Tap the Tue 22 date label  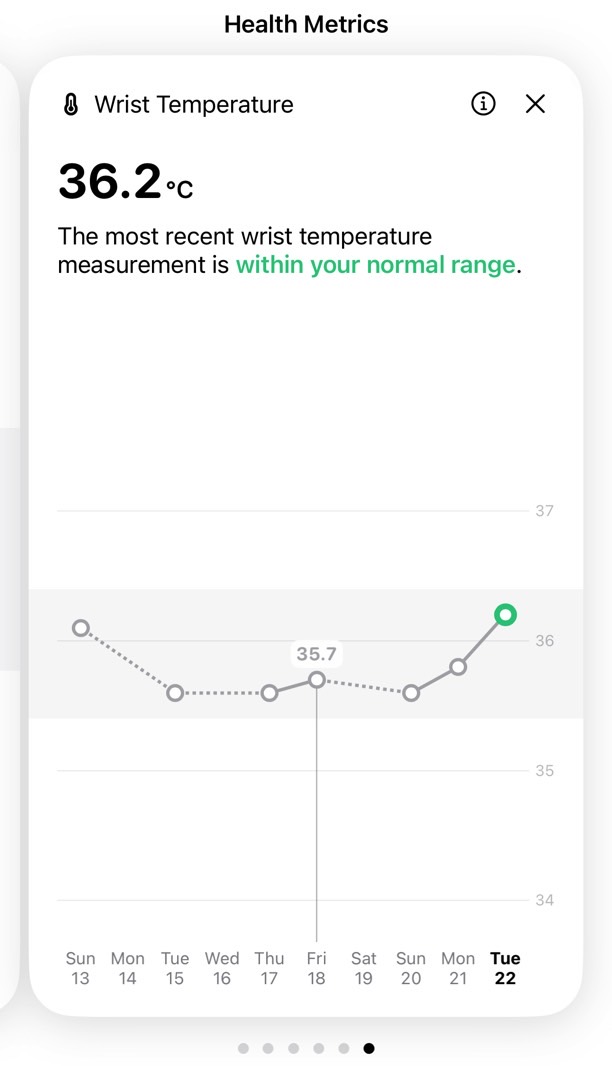pyautogui.click(x=505, y=968)
